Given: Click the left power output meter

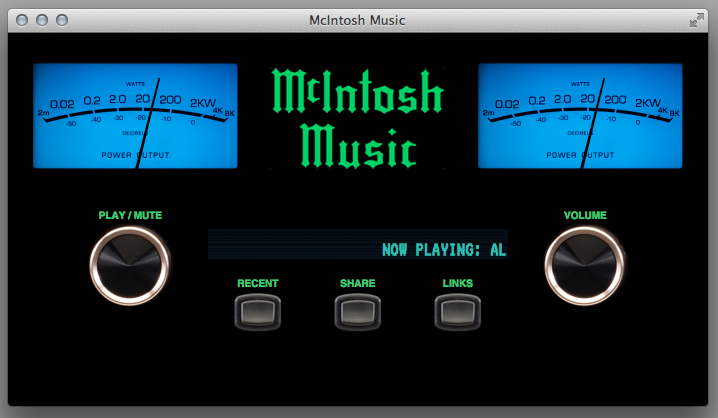Looking at the screenshot, I should 135,116.
